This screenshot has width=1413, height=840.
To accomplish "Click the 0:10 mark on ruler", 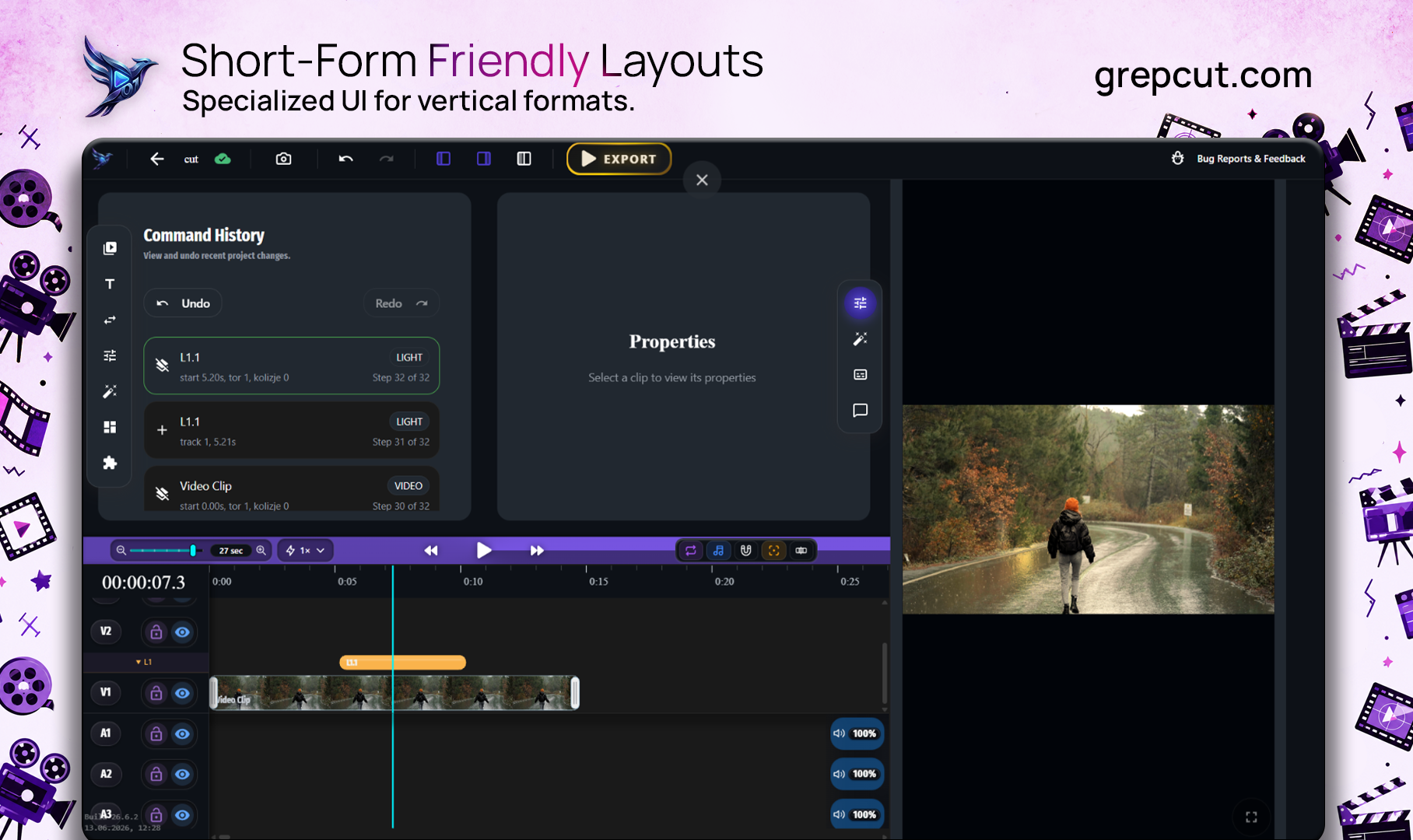I will point(473,581).
